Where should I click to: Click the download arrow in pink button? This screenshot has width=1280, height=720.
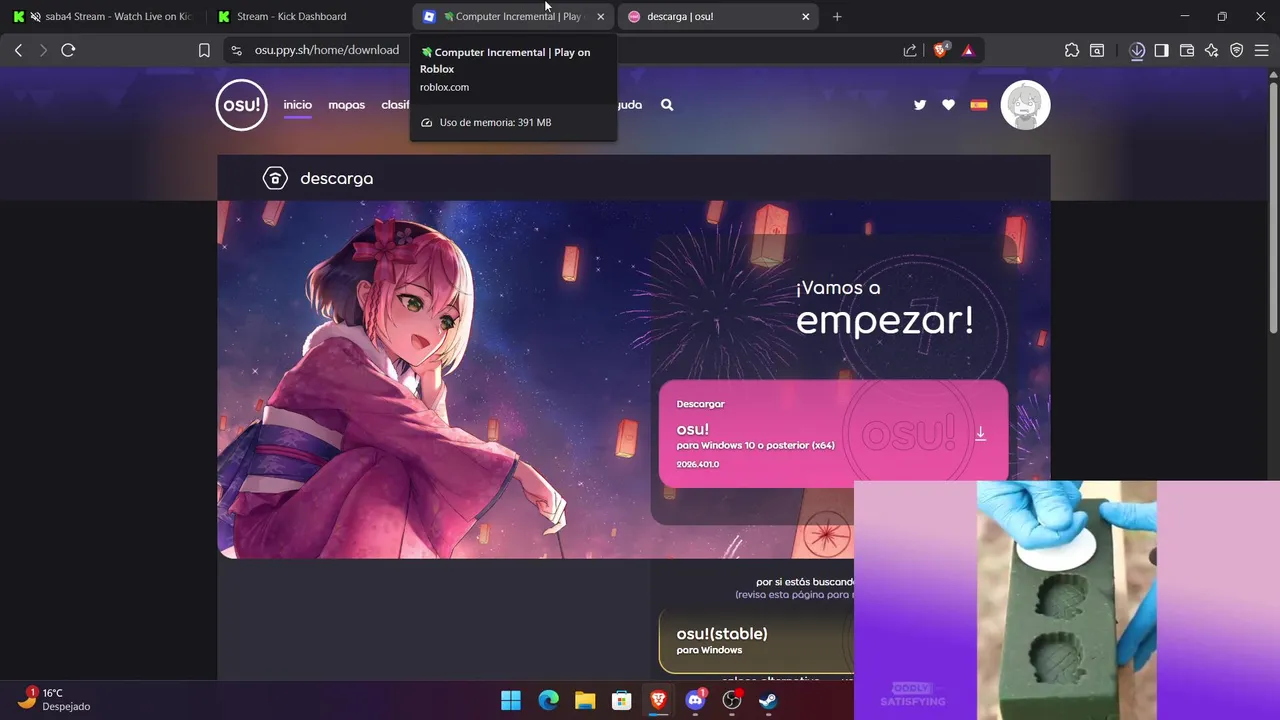tap(980, 433)
